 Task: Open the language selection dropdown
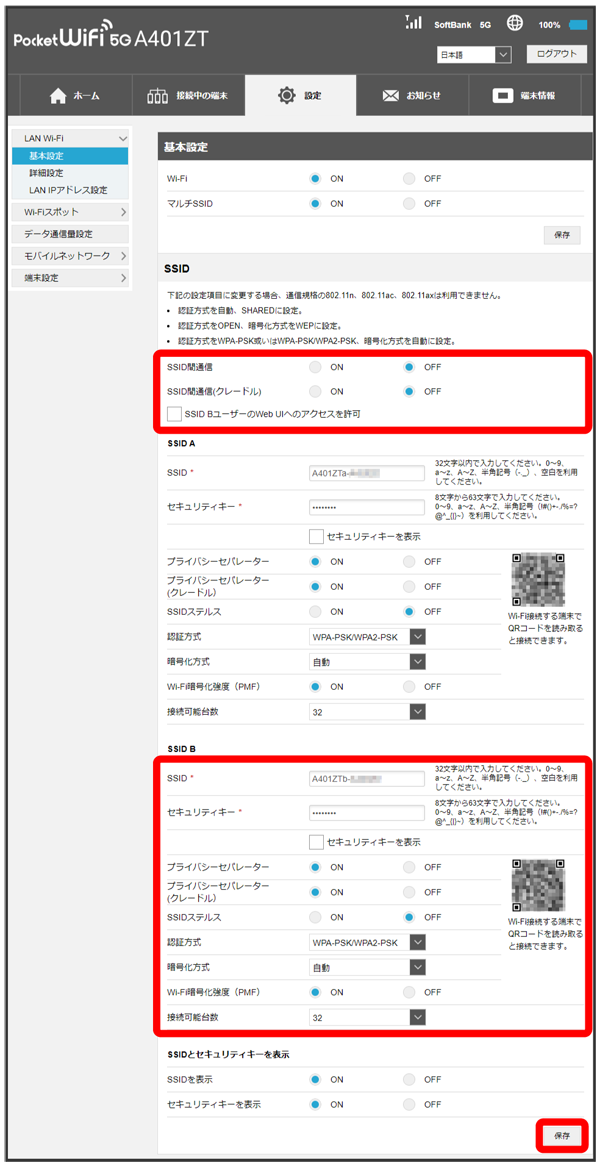474,55
